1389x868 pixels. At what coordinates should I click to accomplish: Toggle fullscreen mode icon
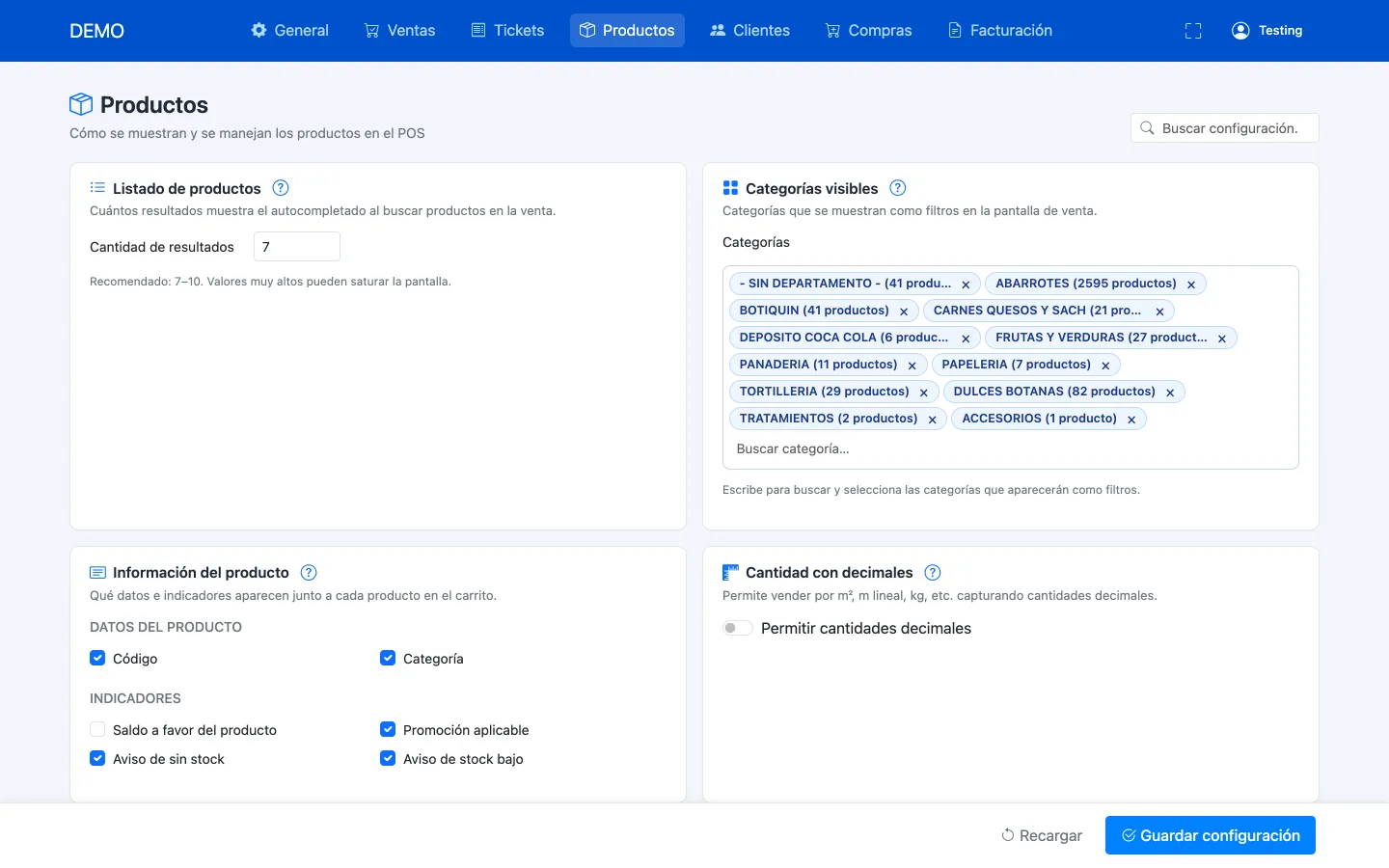pos(1193,31)
